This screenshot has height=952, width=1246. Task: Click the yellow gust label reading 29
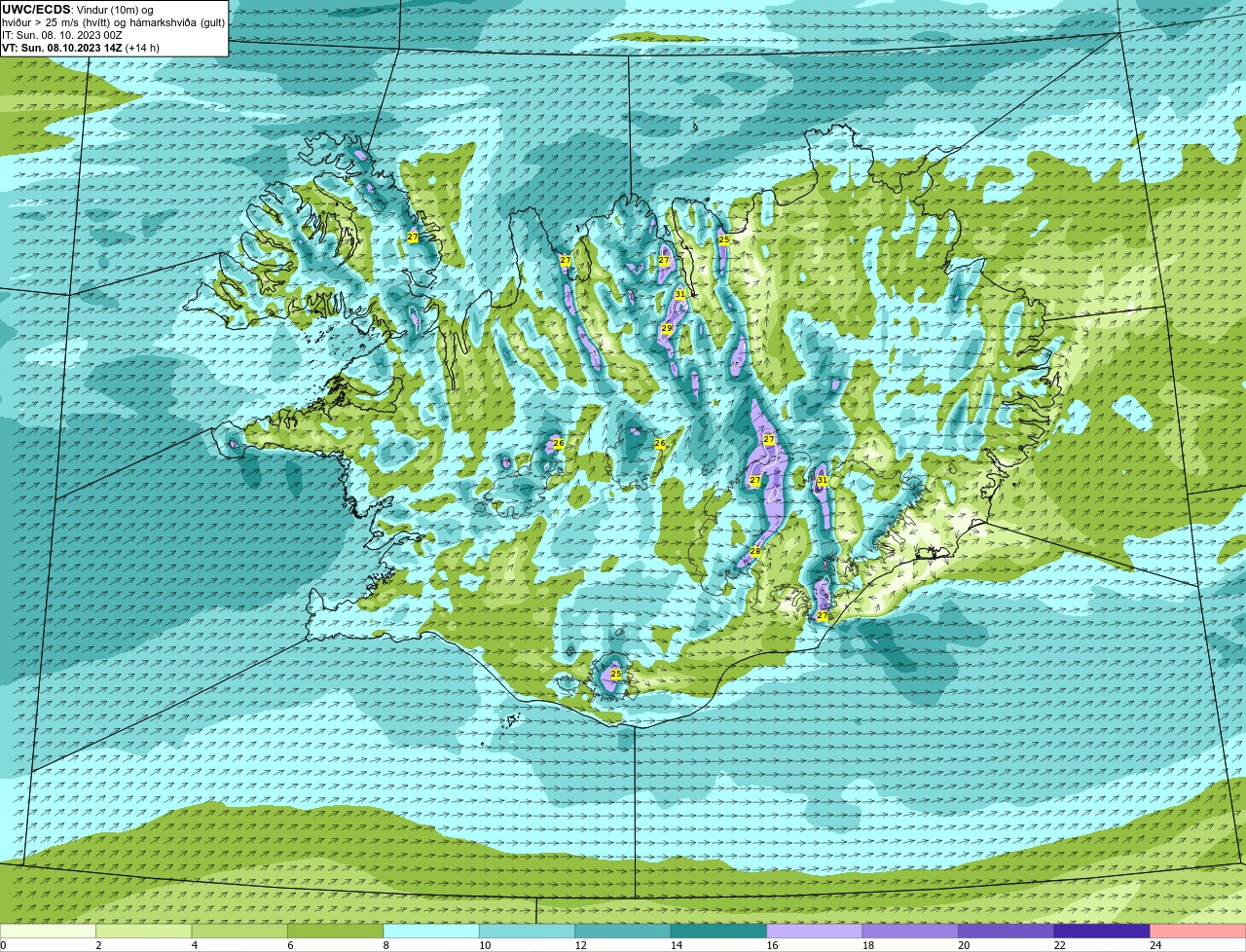tap(667, 329)
